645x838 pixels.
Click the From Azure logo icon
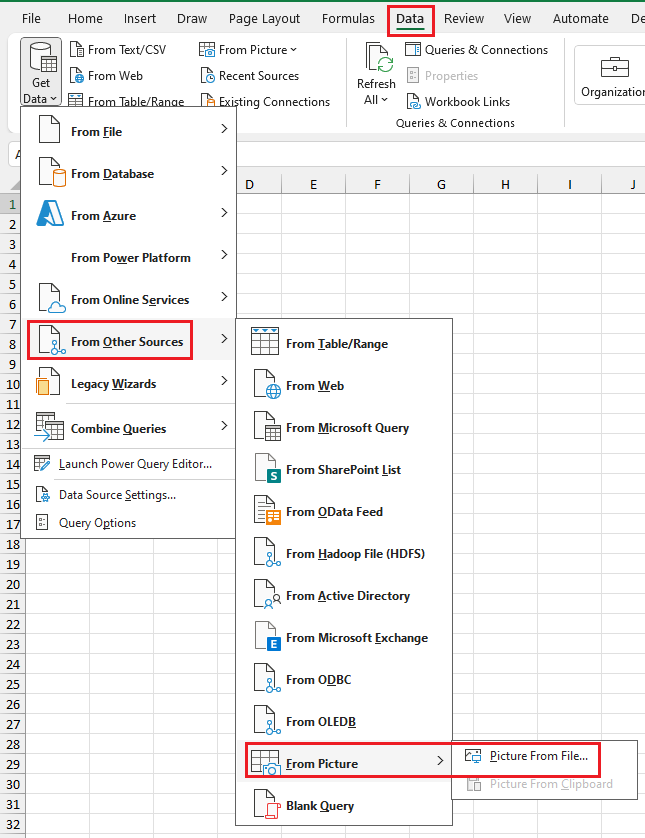(50, 214)
